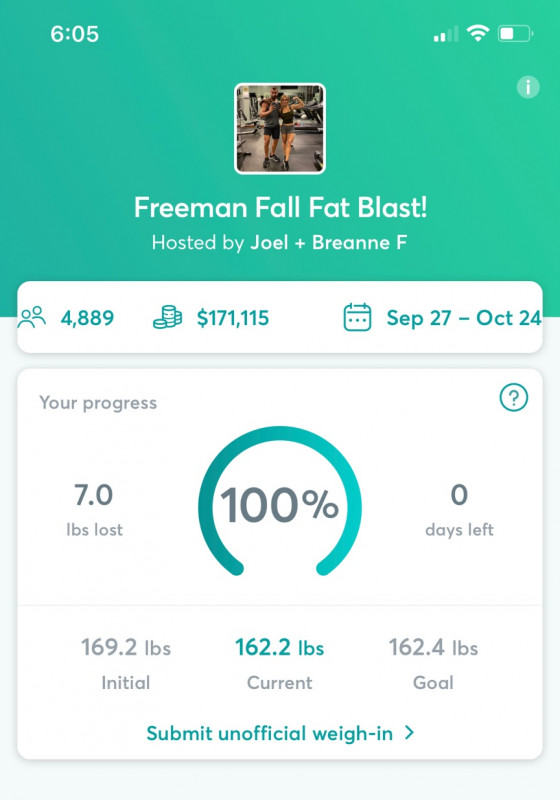Select the 162.2 lbs Current weight

(x=279, y=648)
